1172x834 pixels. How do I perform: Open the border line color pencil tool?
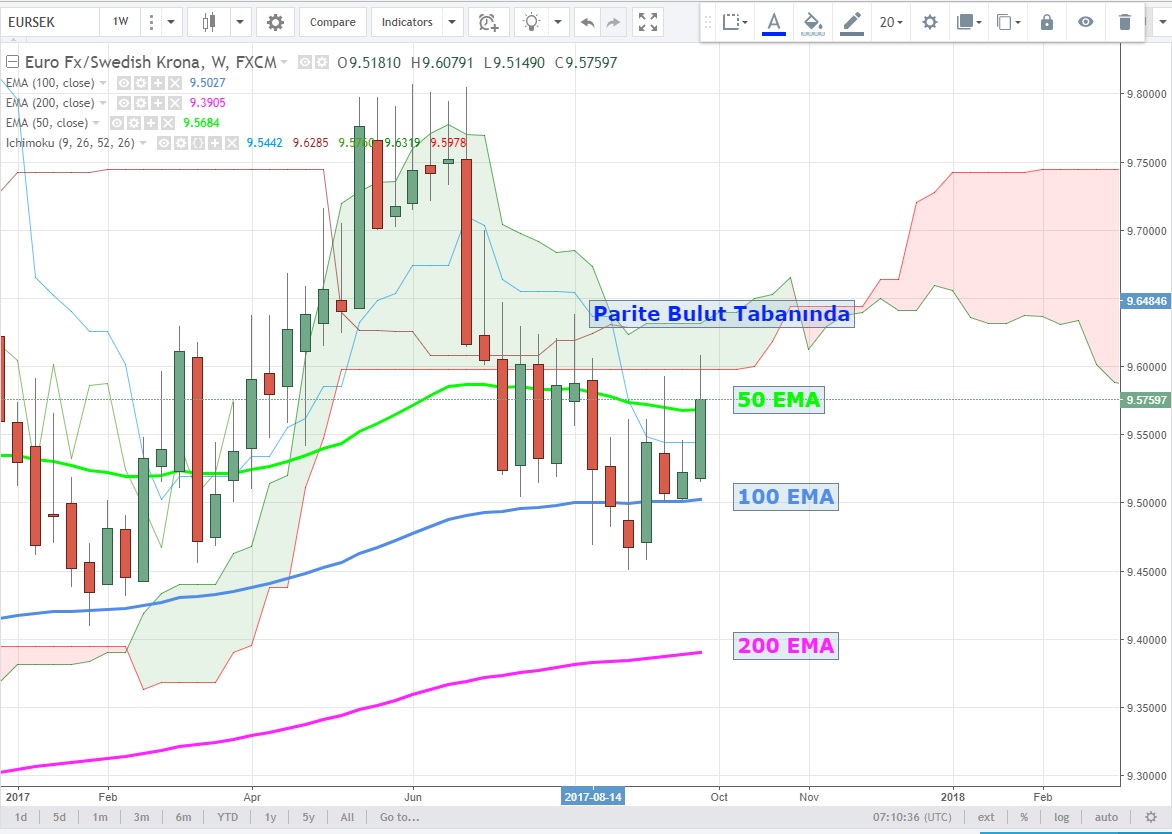coord(852,22)
